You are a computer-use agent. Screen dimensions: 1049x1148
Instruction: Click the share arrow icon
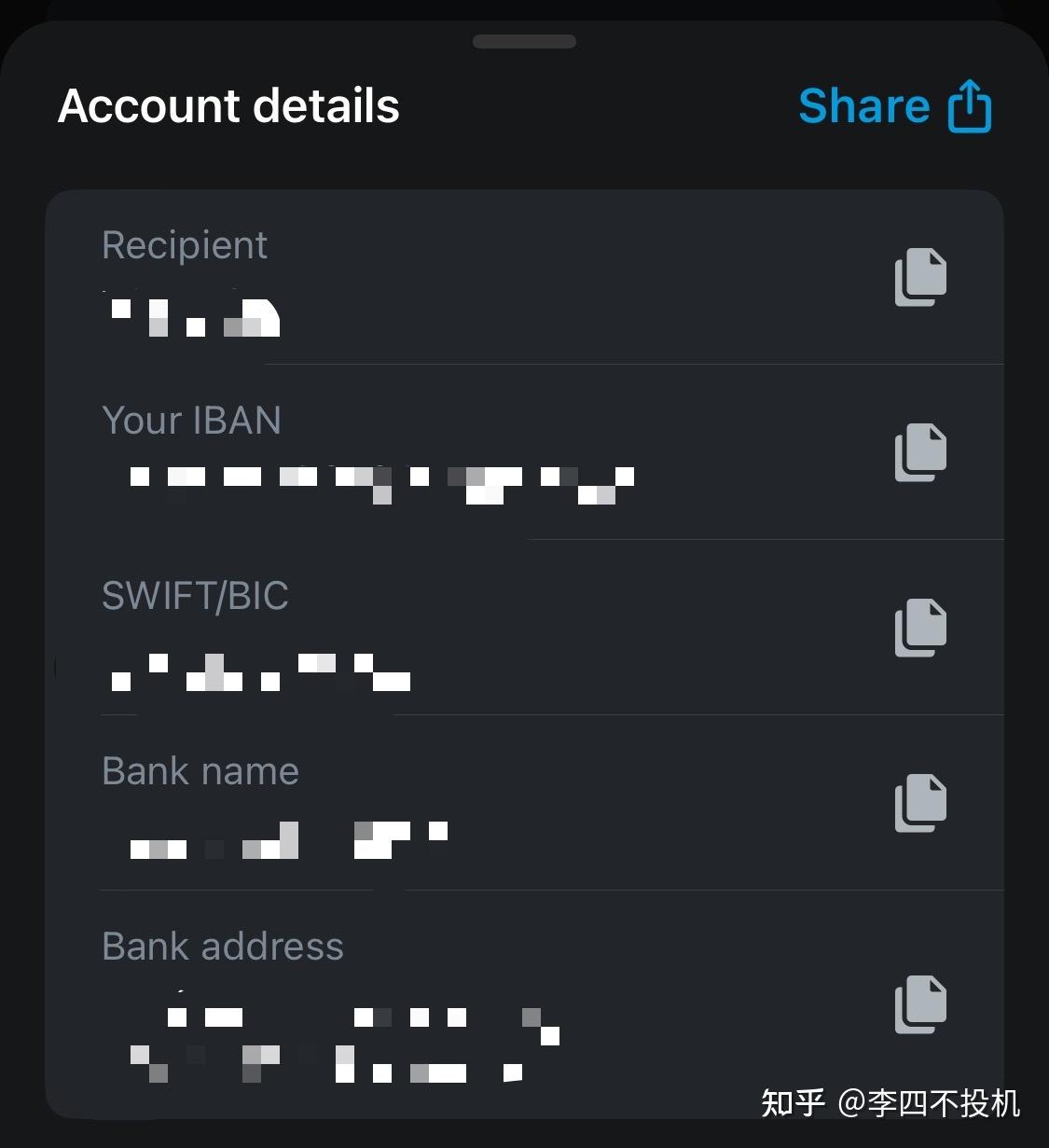(970, 106)
